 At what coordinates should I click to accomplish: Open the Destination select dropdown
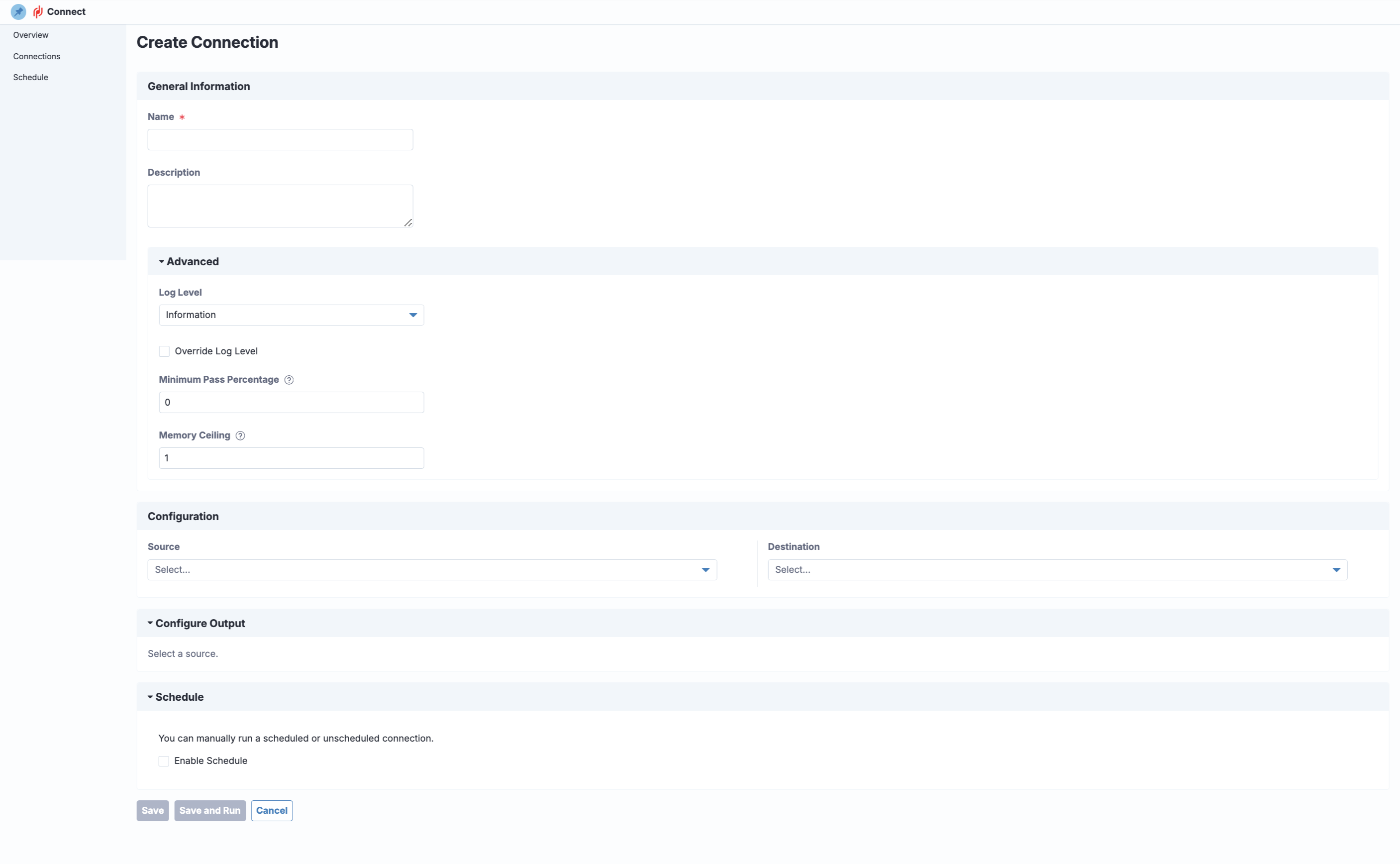pos(1337,570)
